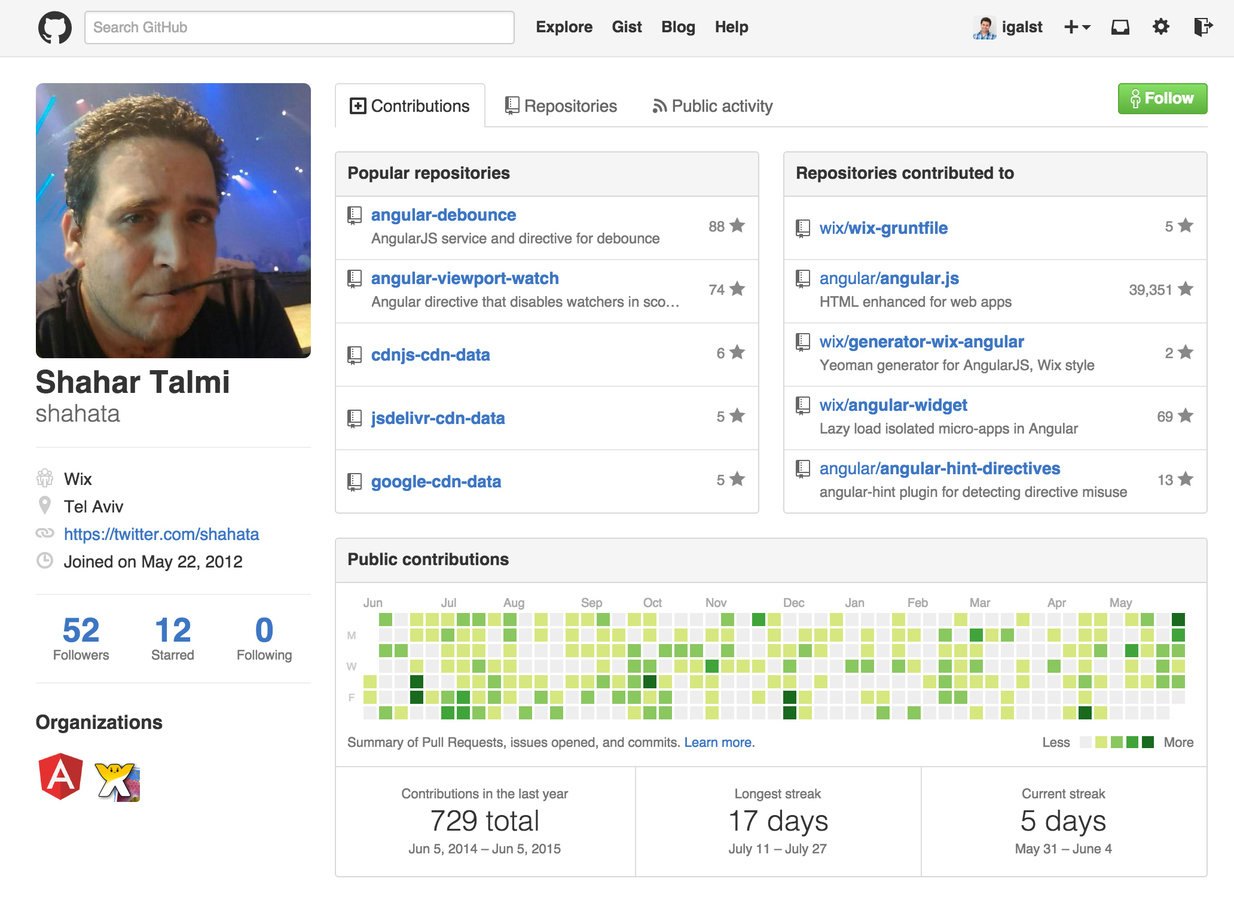Viewport: 1234px width, 900px height.
Task: Click Shahar Talmi's profile photo
Action: pyautogui.click(x=173, y=220)
